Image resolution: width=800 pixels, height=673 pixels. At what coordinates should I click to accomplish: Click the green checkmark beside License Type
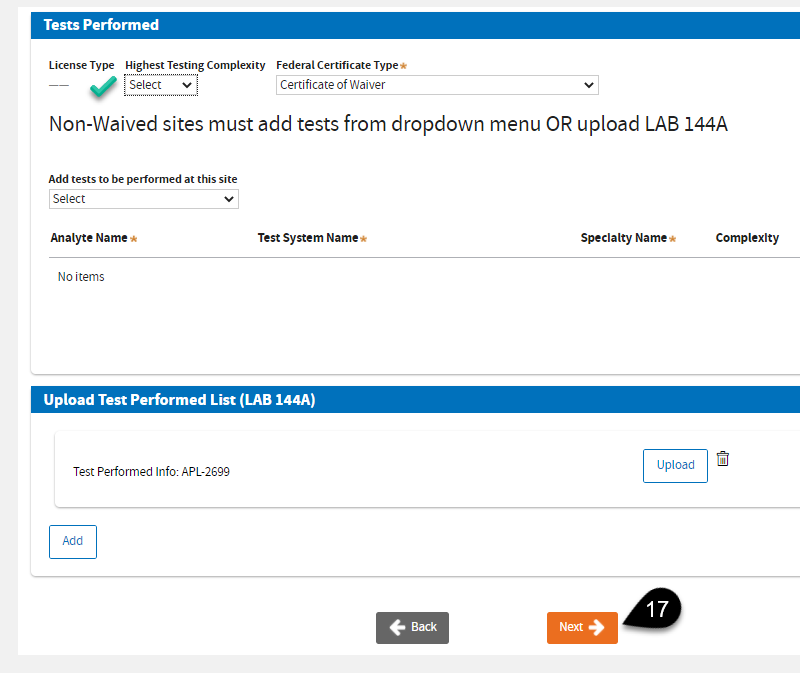pos(101,89)
